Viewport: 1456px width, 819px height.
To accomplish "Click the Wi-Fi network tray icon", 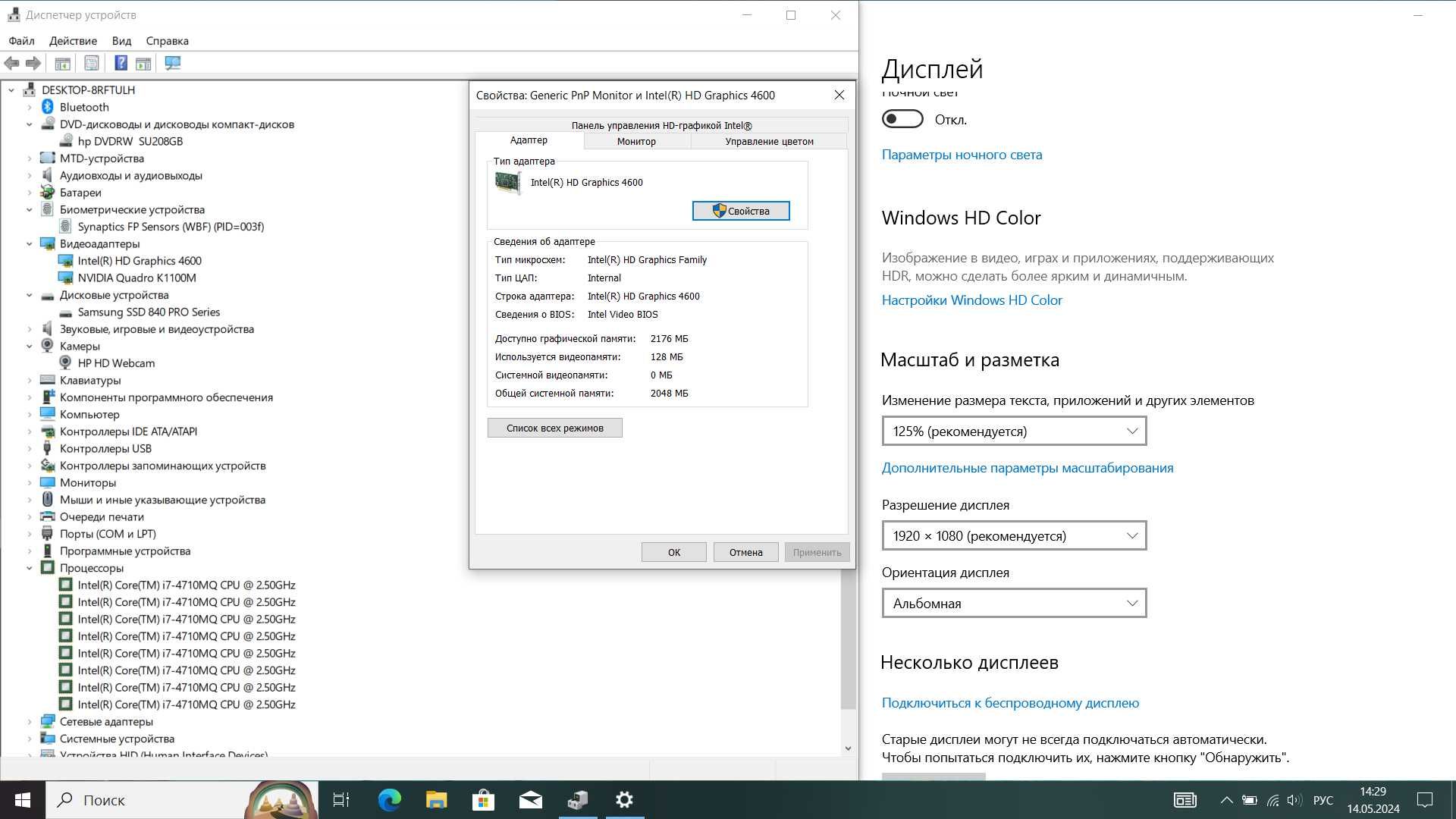I will (1272, 799).
